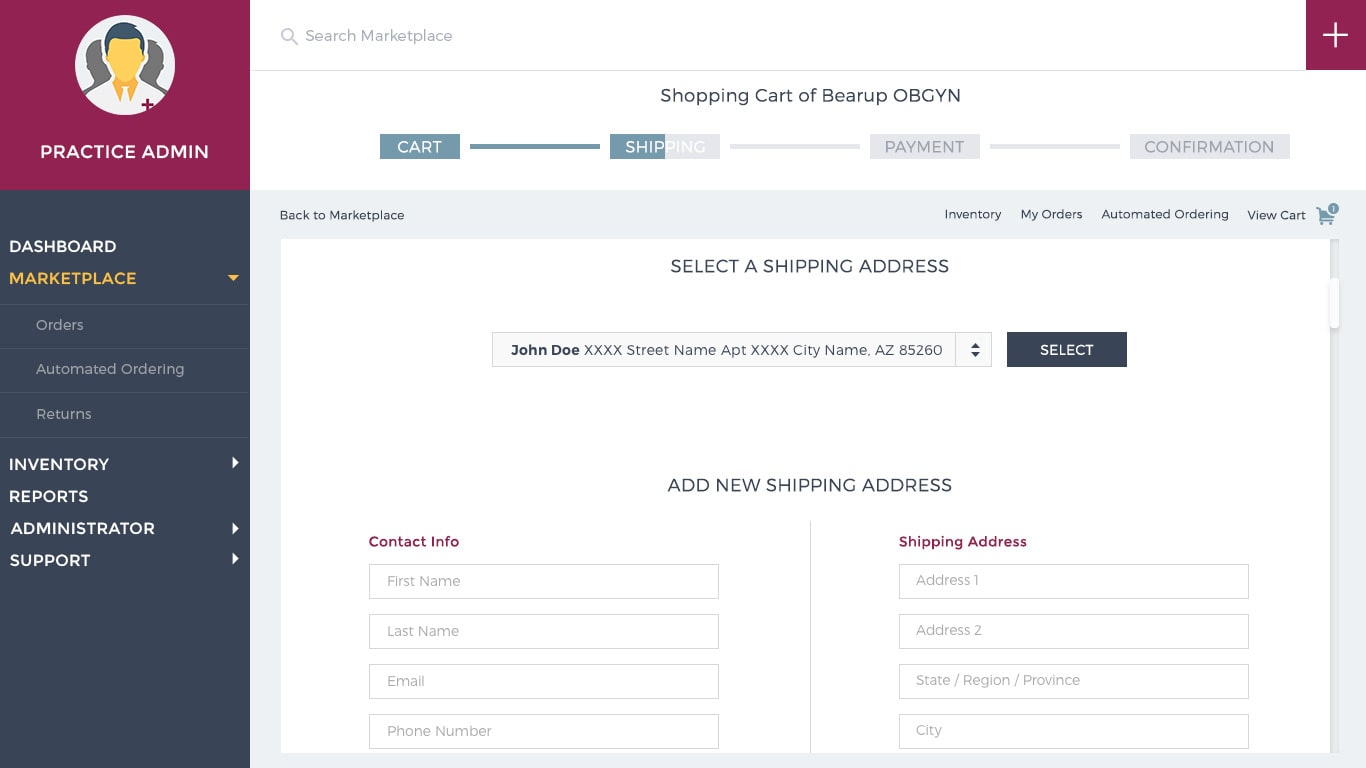Expand the Administrator sidebar arrow
Screen dimensions: 1366x768
(235, 528)
